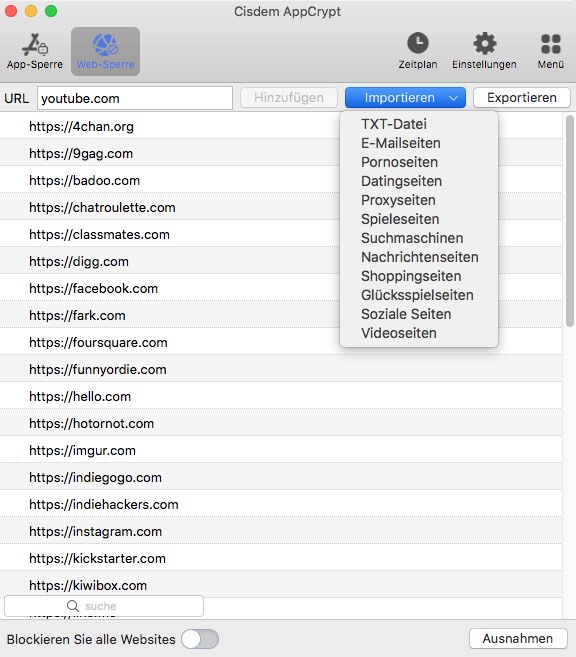Select the https://classmates.com row
The image size is (576, 657).
tap(281, 234)
